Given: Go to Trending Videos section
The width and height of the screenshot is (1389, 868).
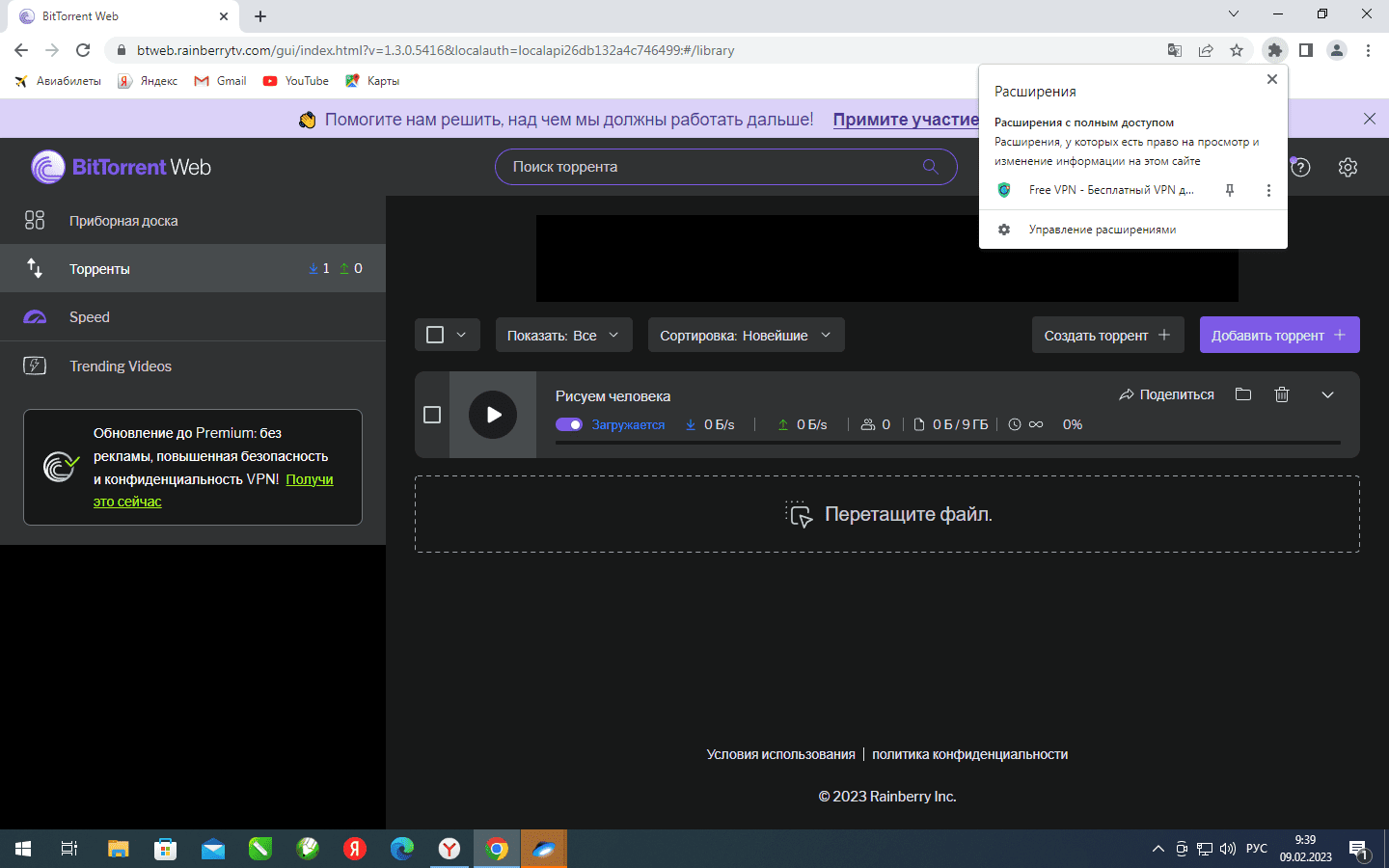Looking at the screenshot, I should (121, 366).
